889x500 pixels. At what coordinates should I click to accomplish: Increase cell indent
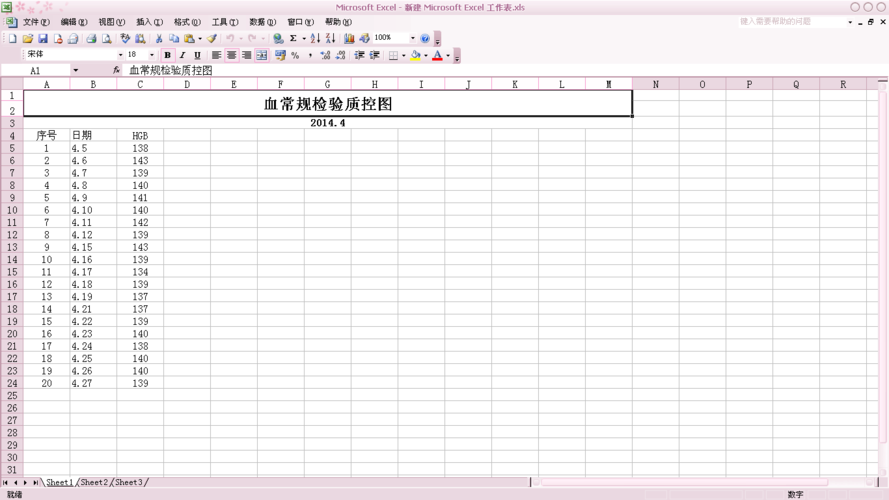374,55
